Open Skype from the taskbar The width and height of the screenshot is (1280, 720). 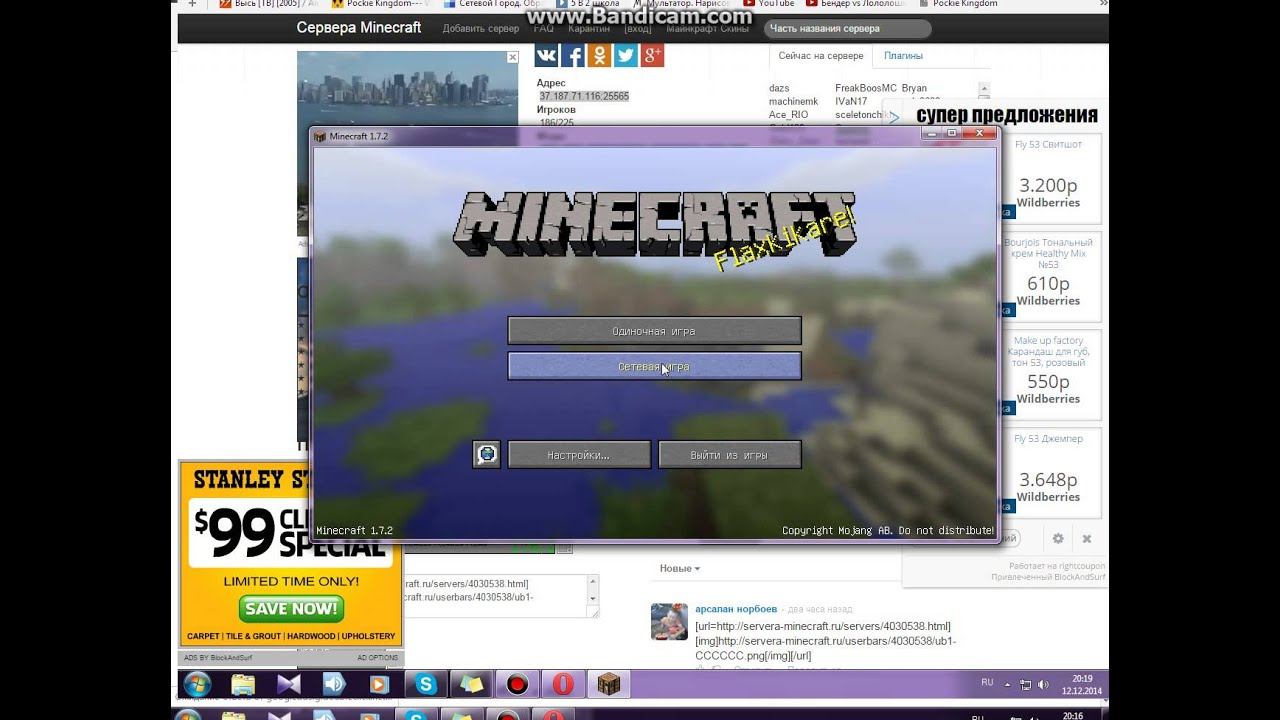click(x=427, y=684)
